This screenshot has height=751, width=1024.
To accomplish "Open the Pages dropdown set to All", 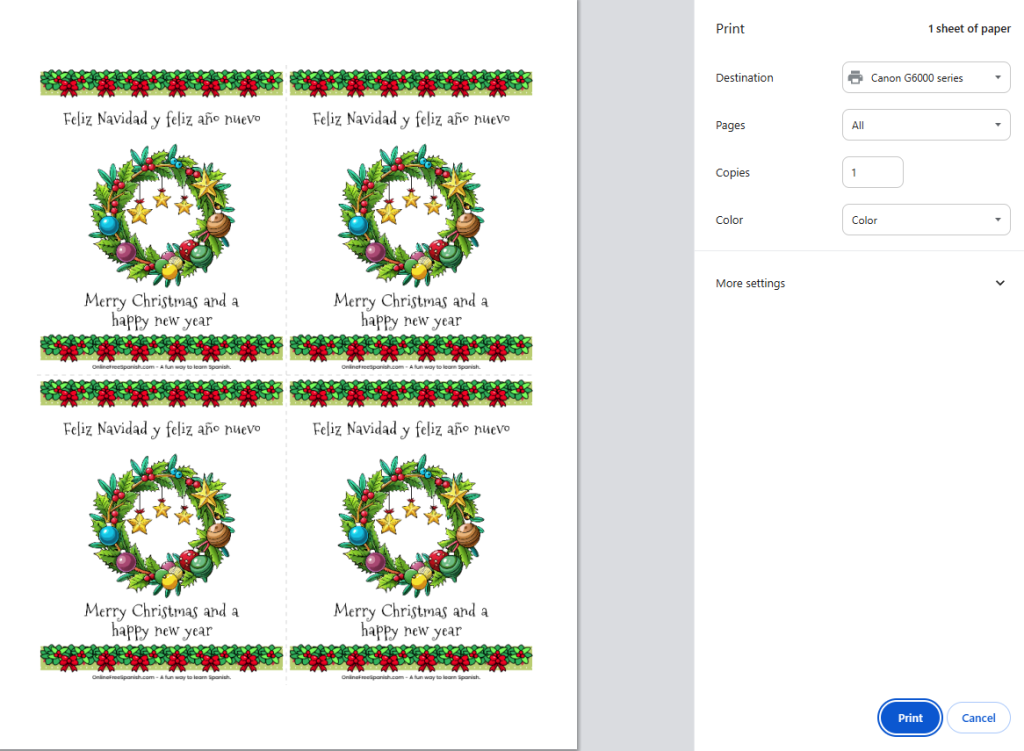I will pos(925,125).
